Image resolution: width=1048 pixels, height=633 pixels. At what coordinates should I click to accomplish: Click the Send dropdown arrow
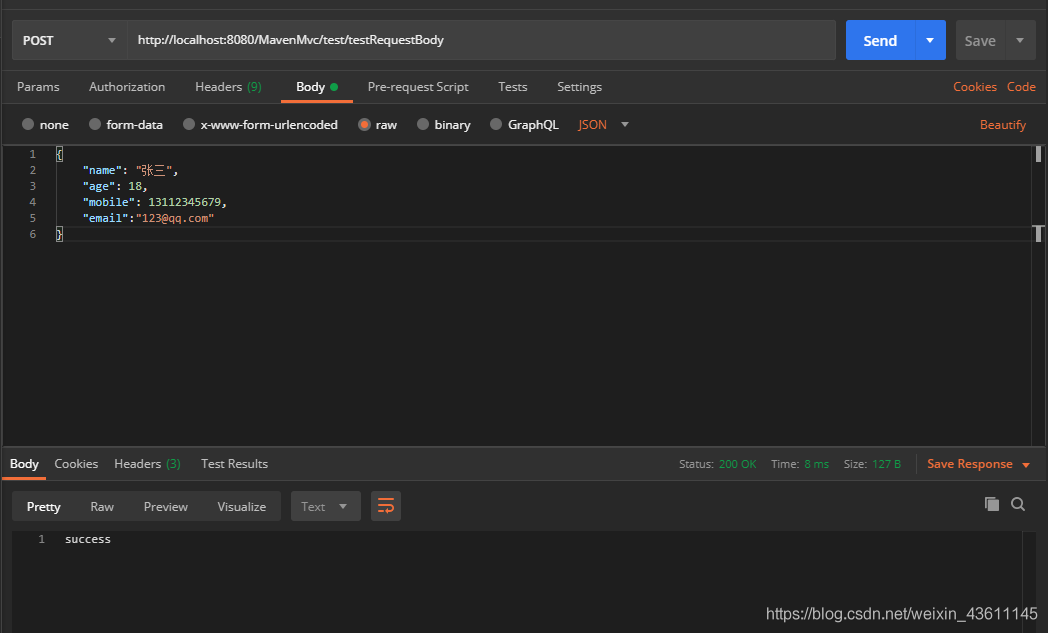click(x=930, y=40)
